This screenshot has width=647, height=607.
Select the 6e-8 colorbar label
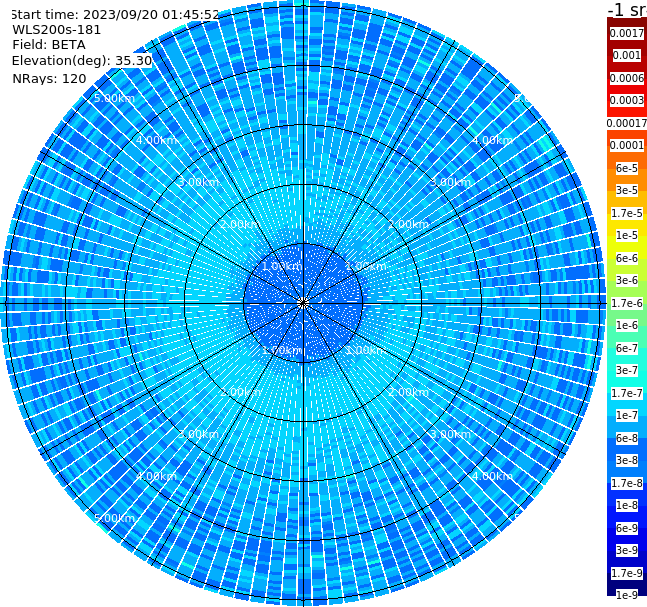(x=627, y=438)
